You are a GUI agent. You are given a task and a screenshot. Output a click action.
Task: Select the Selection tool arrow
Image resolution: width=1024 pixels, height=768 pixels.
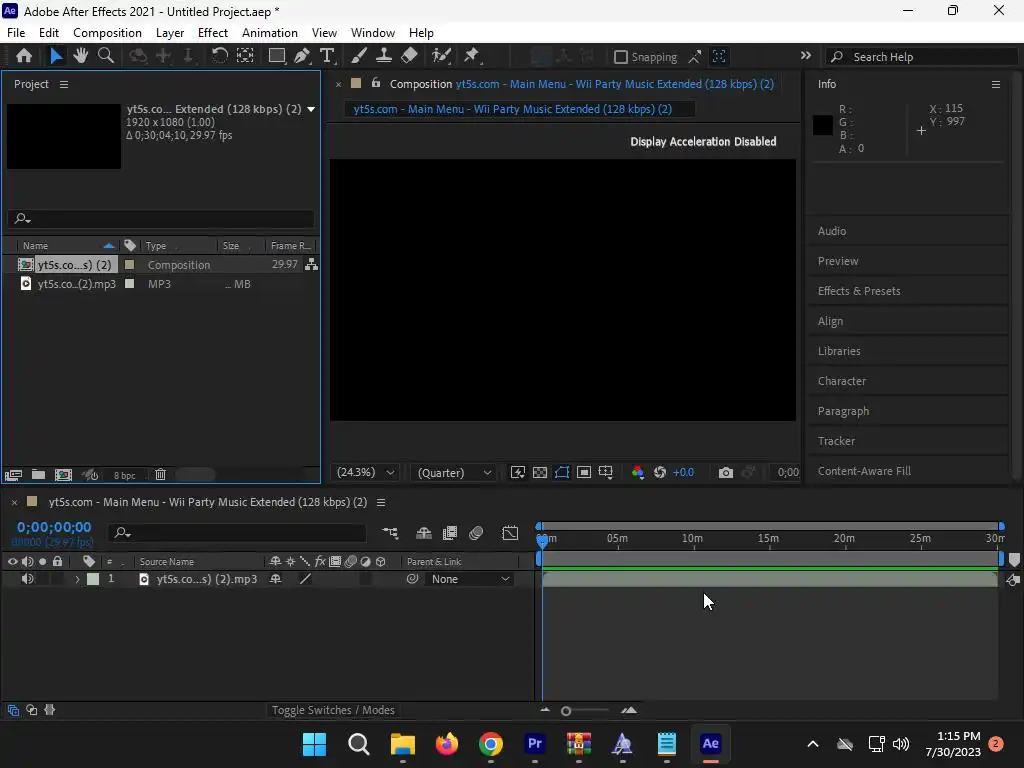[56, 56]
